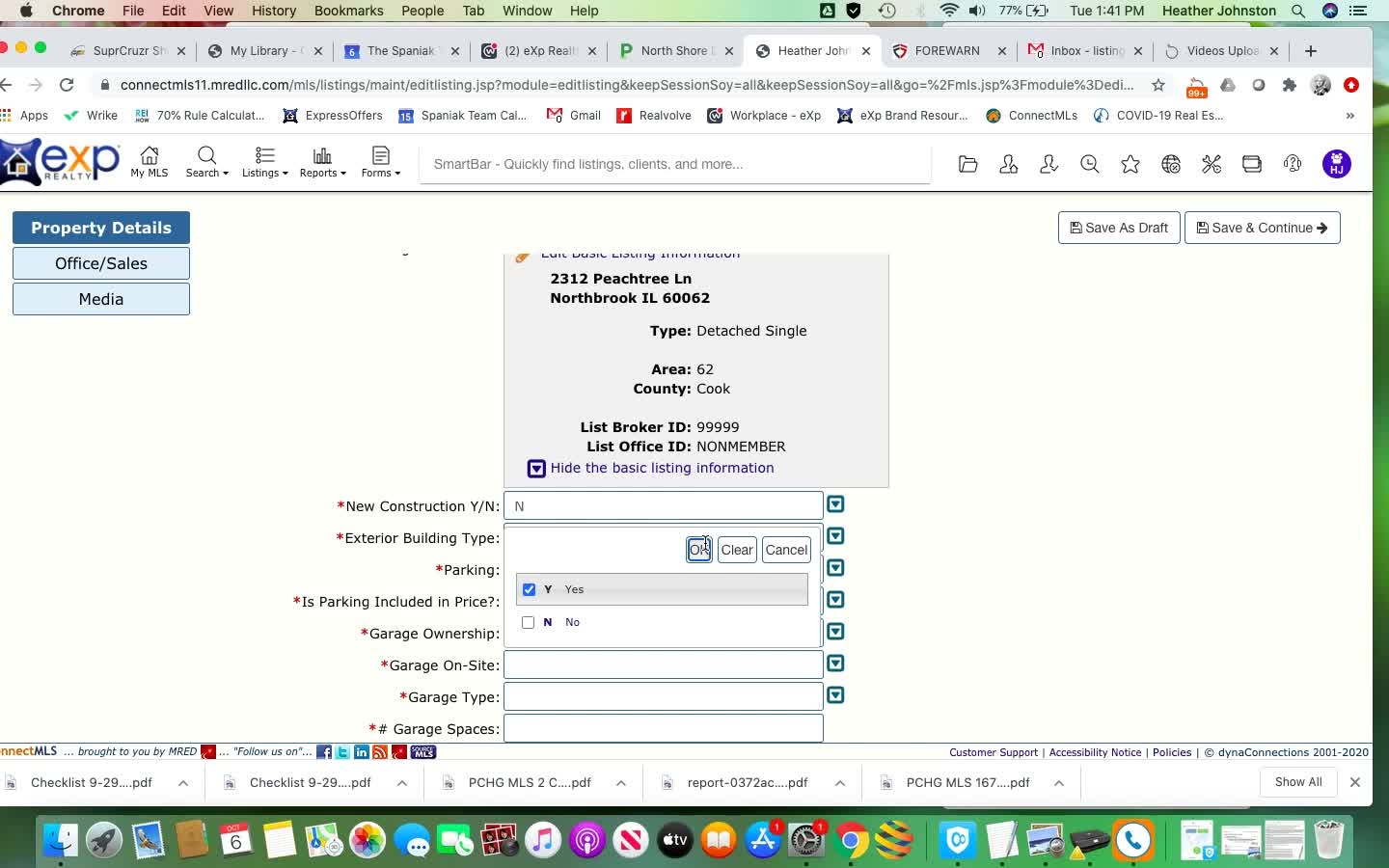The image size is (1389, 868).
Task: Switch to the Office/Sales tab
Action: click(x=101, y=263)
